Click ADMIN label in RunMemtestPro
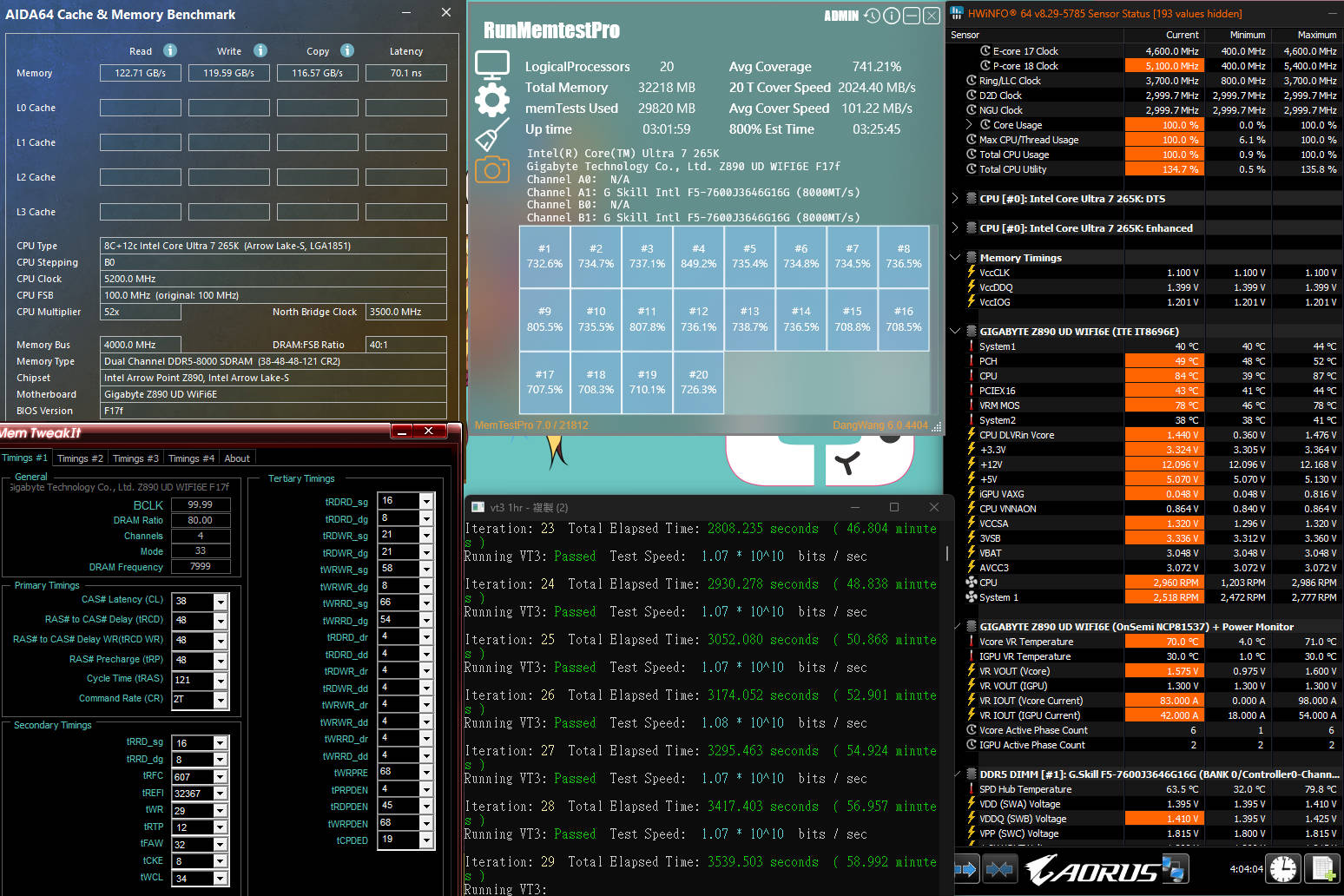 click(840, 16)
